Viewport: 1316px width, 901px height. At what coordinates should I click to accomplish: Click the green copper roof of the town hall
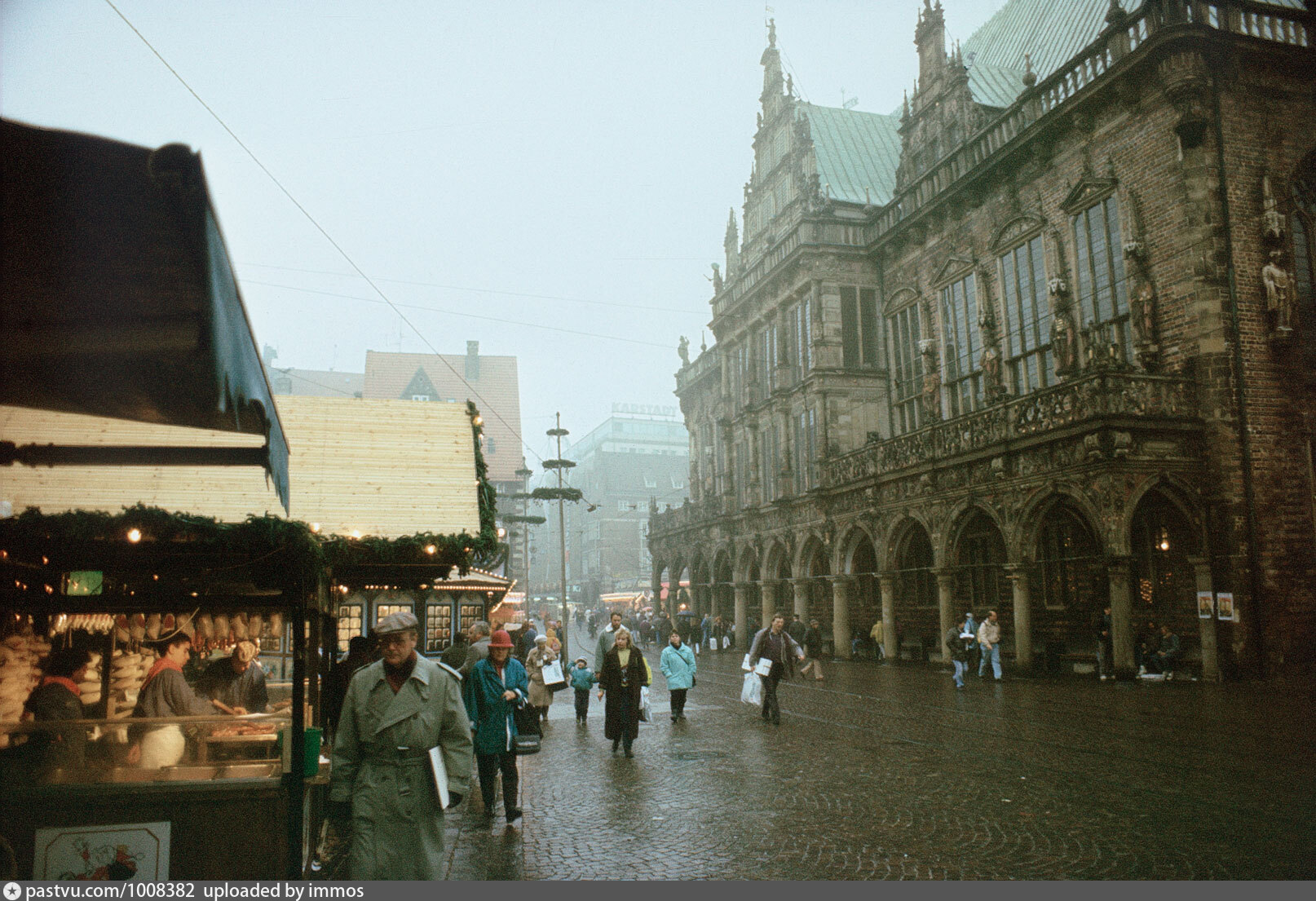coord(852,152)
